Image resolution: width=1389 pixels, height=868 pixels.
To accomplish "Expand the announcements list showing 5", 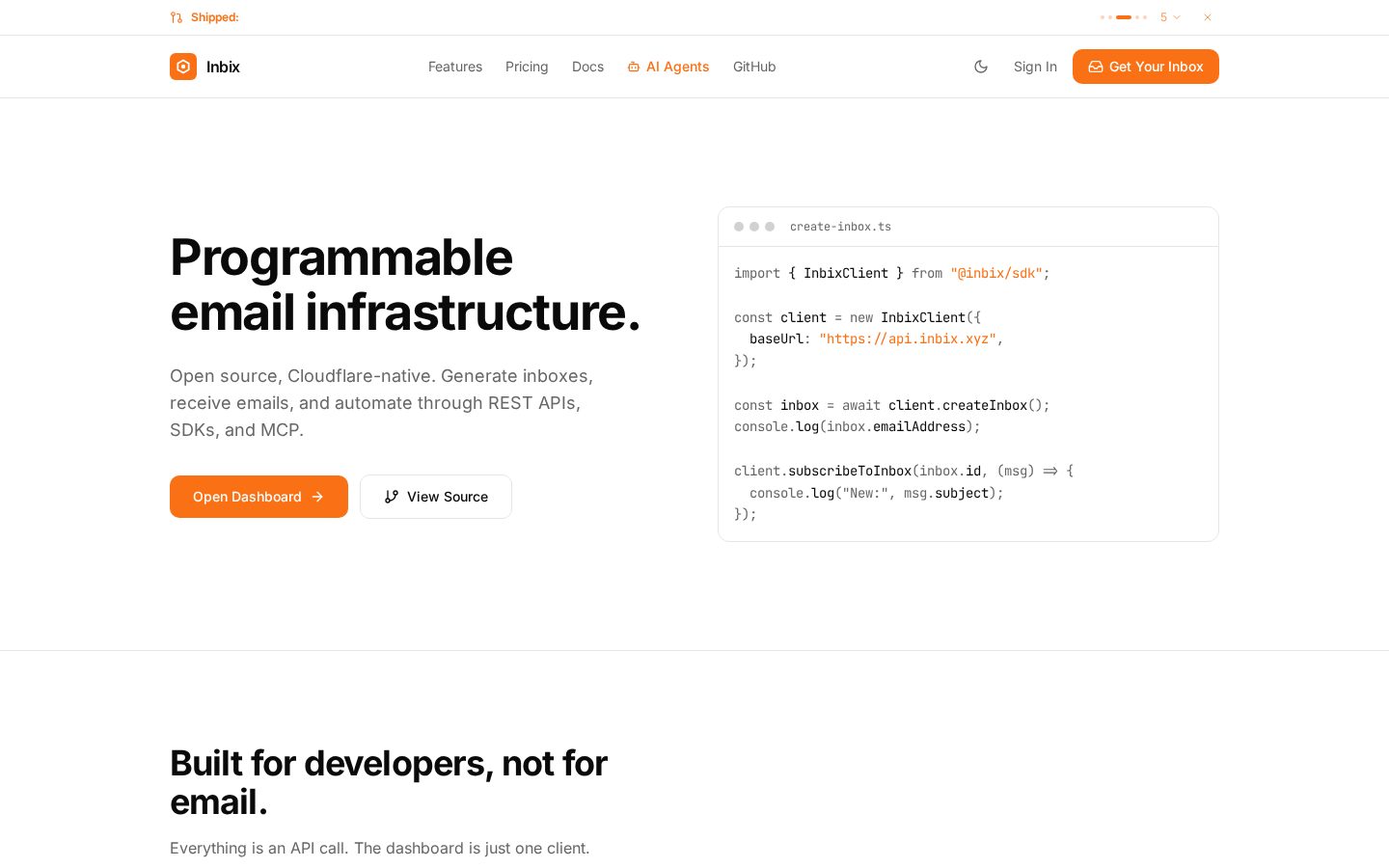I will pos(1170,17).
